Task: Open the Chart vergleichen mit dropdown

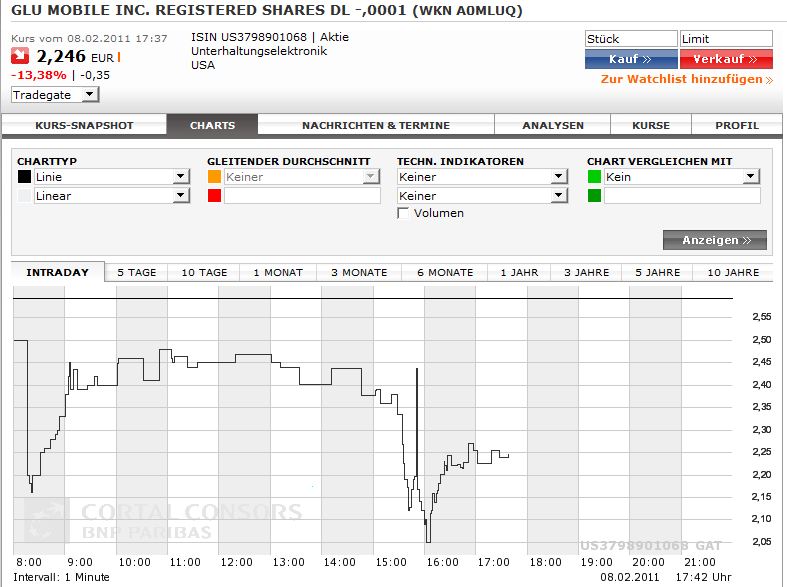Action: coord(682,177)
